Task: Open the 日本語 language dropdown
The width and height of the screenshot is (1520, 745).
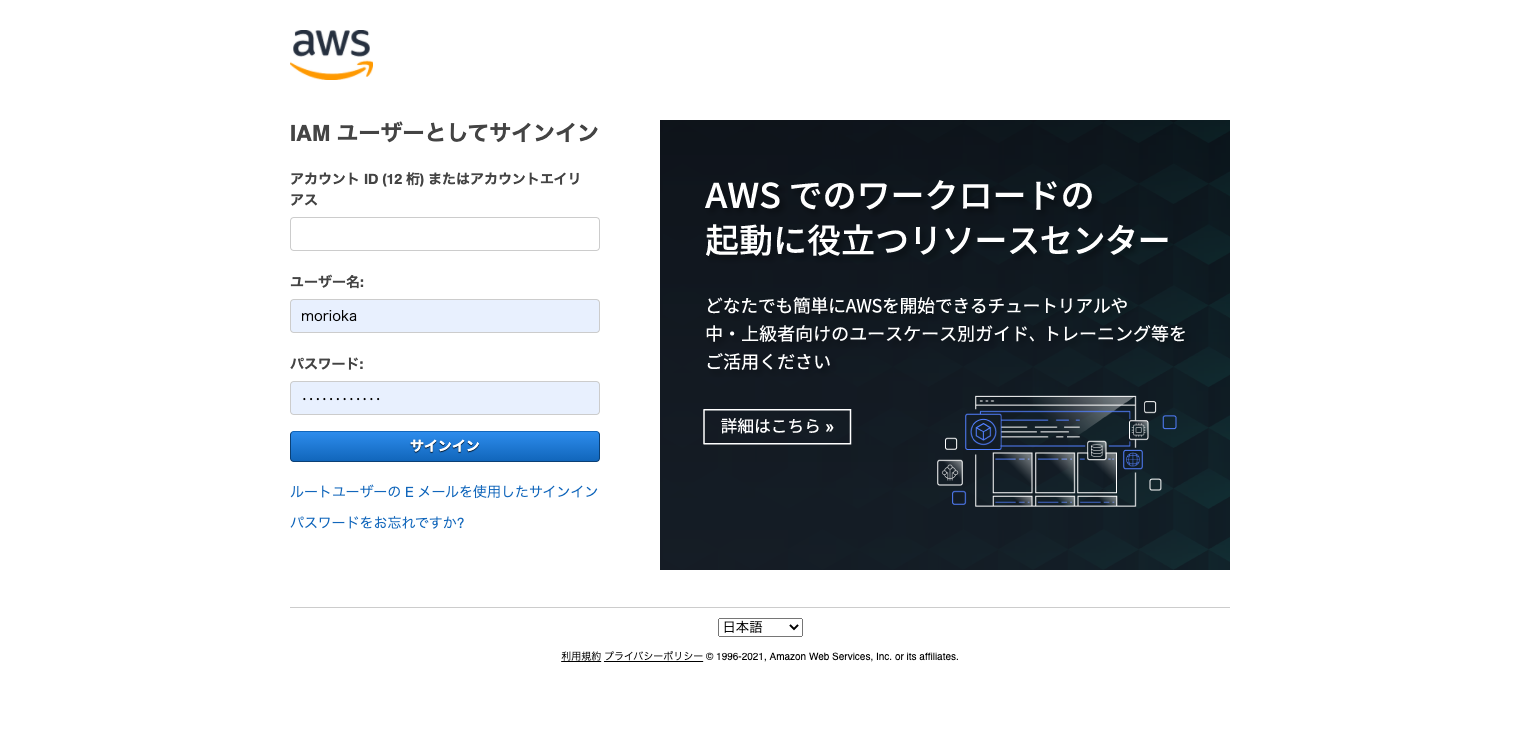Action: pos(760,627)
